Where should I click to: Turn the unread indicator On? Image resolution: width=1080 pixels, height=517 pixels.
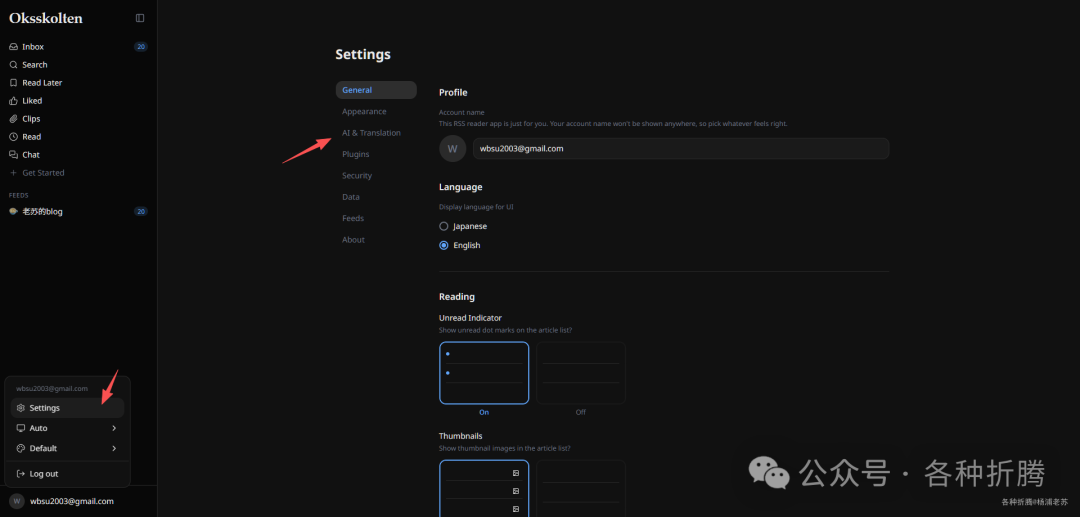point(484,373)
